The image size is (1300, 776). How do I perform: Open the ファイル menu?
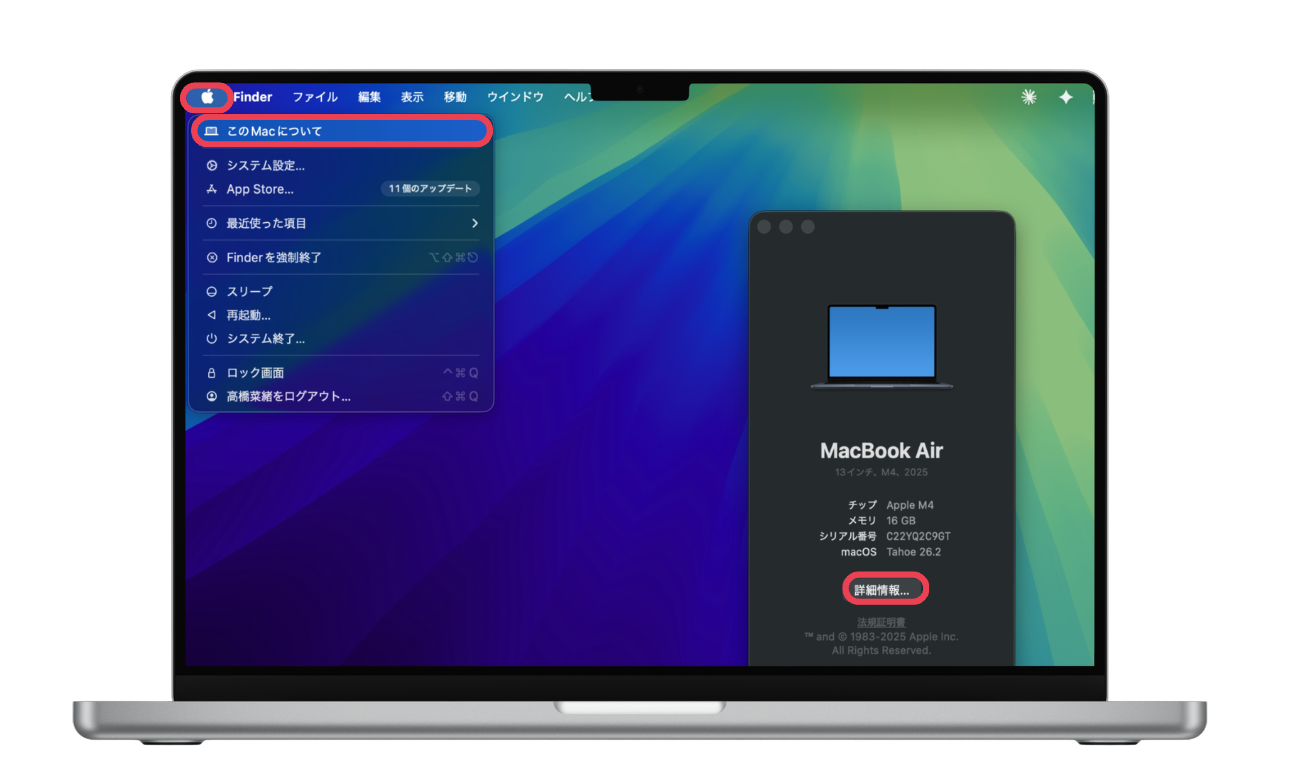[315, 97]
